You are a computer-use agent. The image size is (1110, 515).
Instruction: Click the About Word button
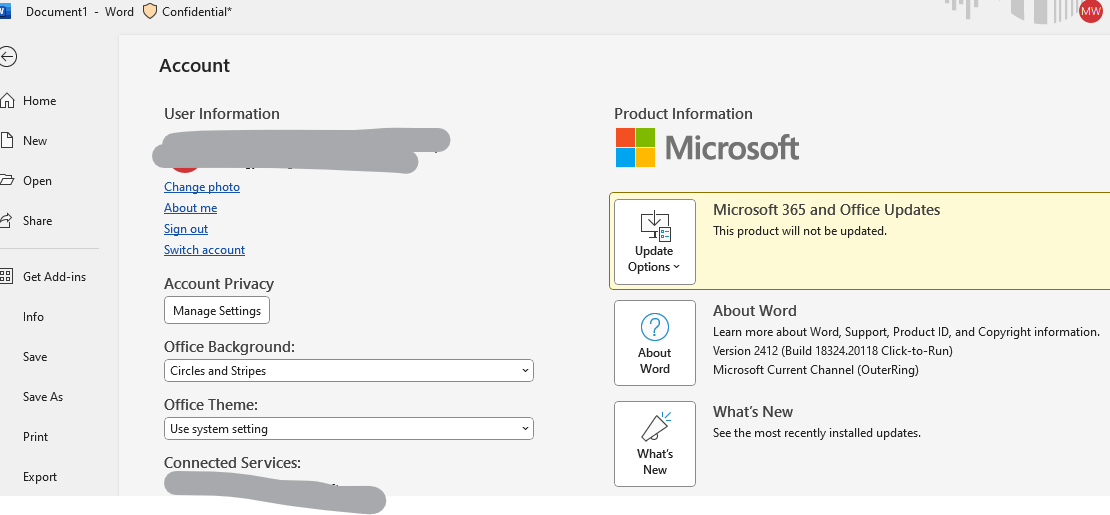point(655,343)
